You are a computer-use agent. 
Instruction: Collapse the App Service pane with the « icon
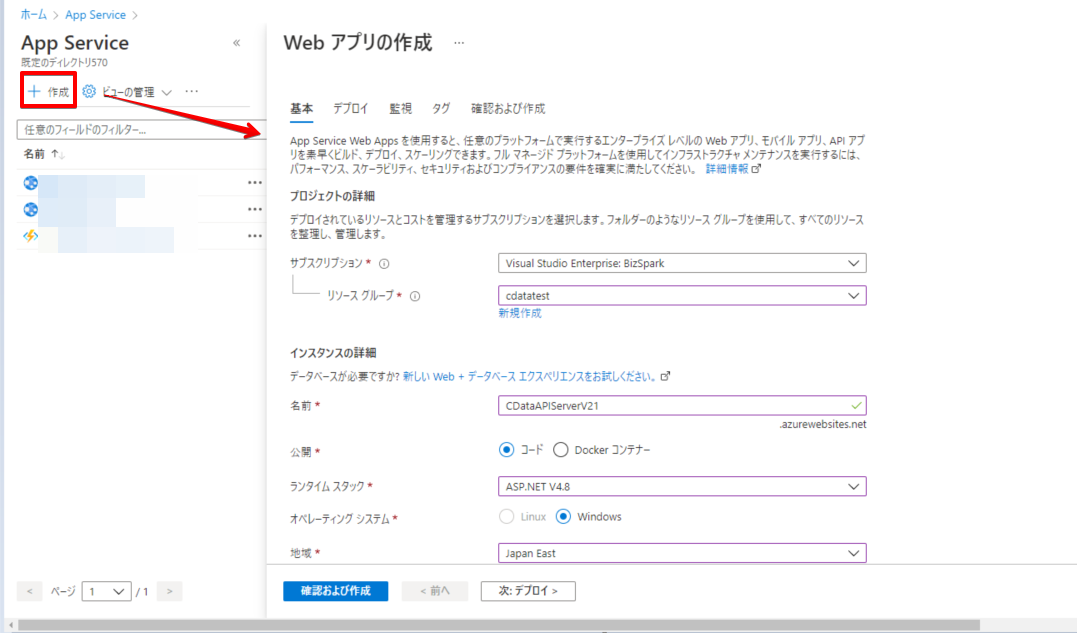(236, 42)
